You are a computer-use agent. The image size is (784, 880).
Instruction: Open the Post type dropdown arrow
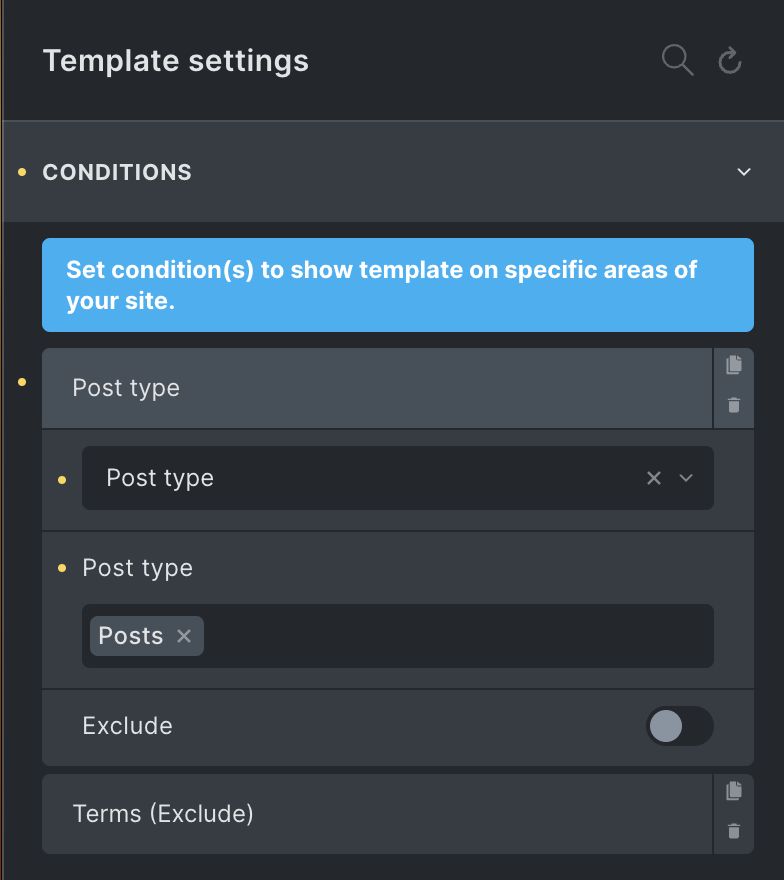(x=686, y=478)
